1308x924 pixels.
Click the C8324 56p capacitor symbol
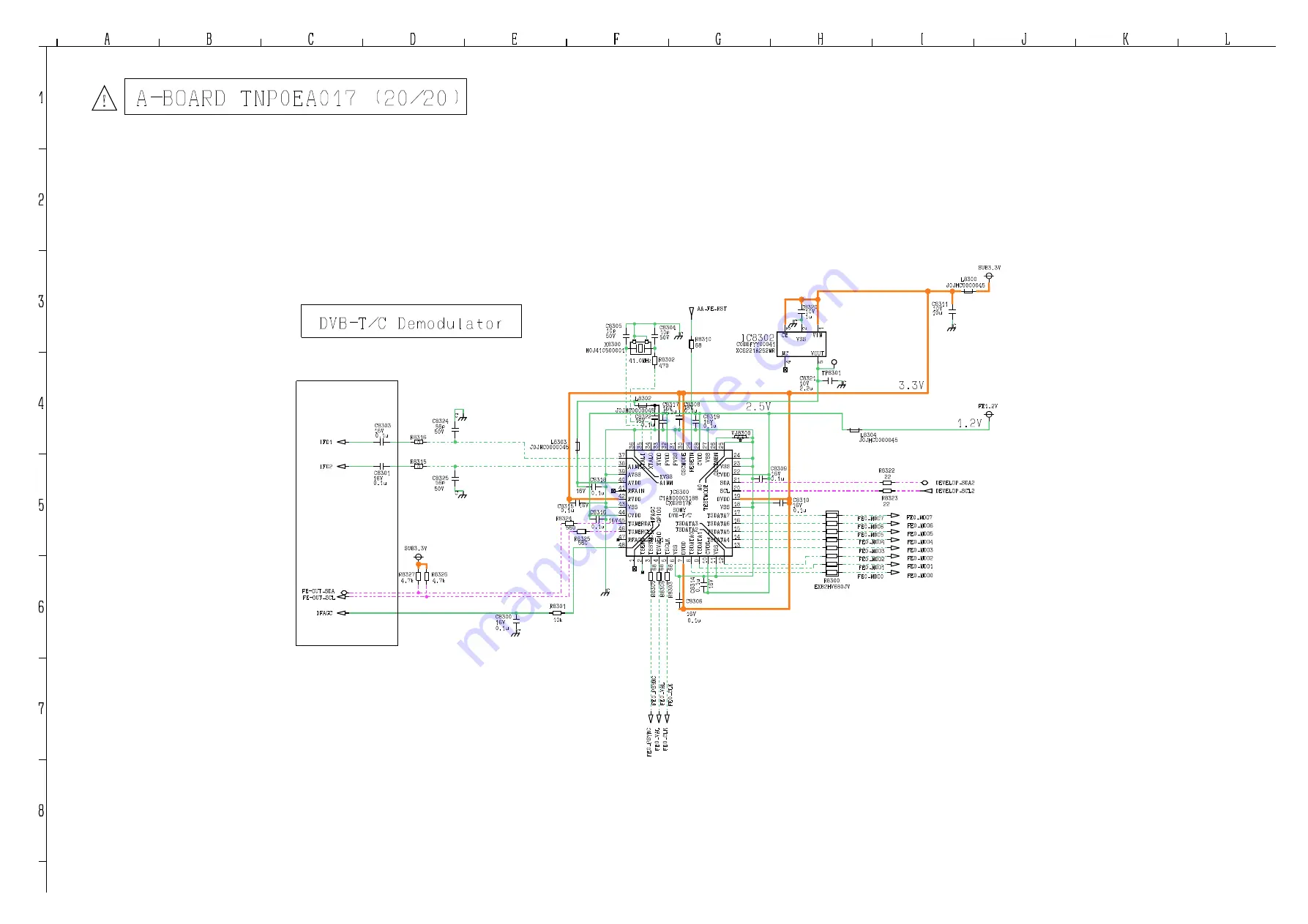(455, 431)
